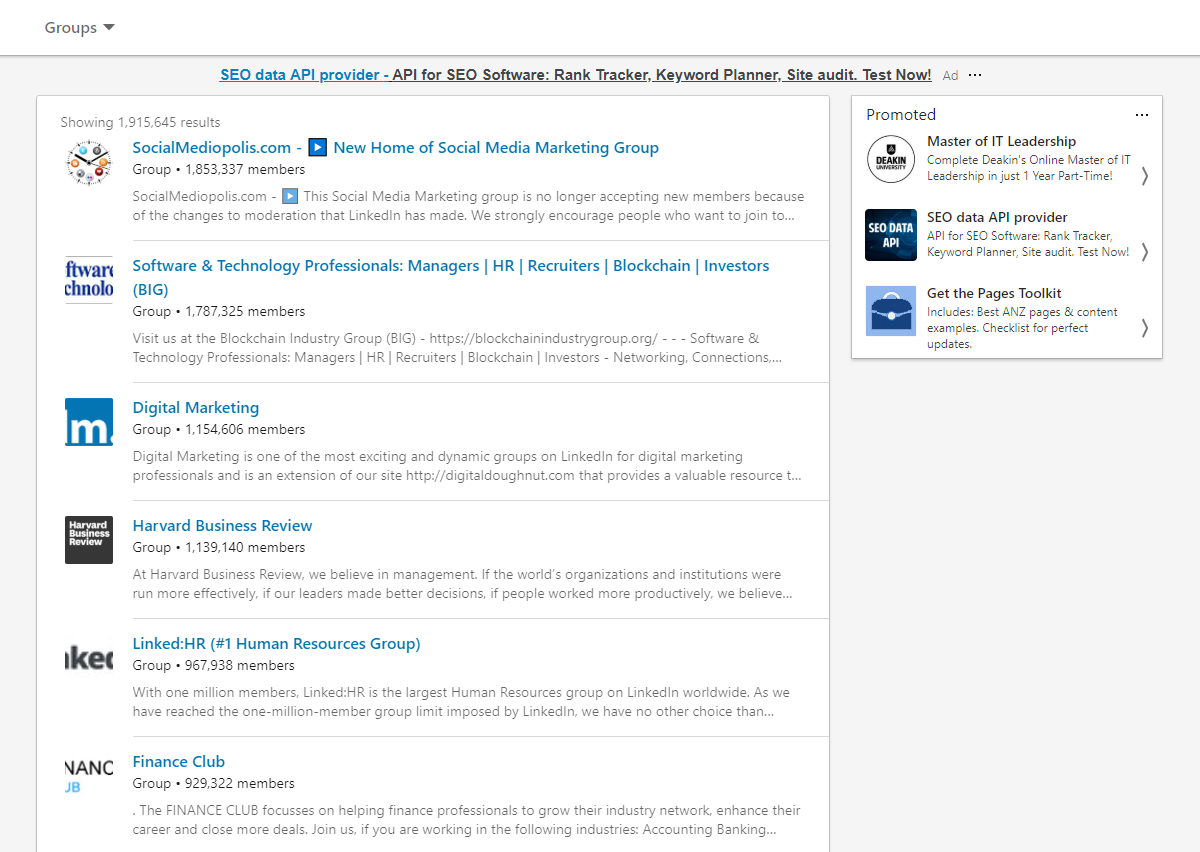Open the Finance Club group link
Viewport: 1200px width, 852px height.
(179, 762)
